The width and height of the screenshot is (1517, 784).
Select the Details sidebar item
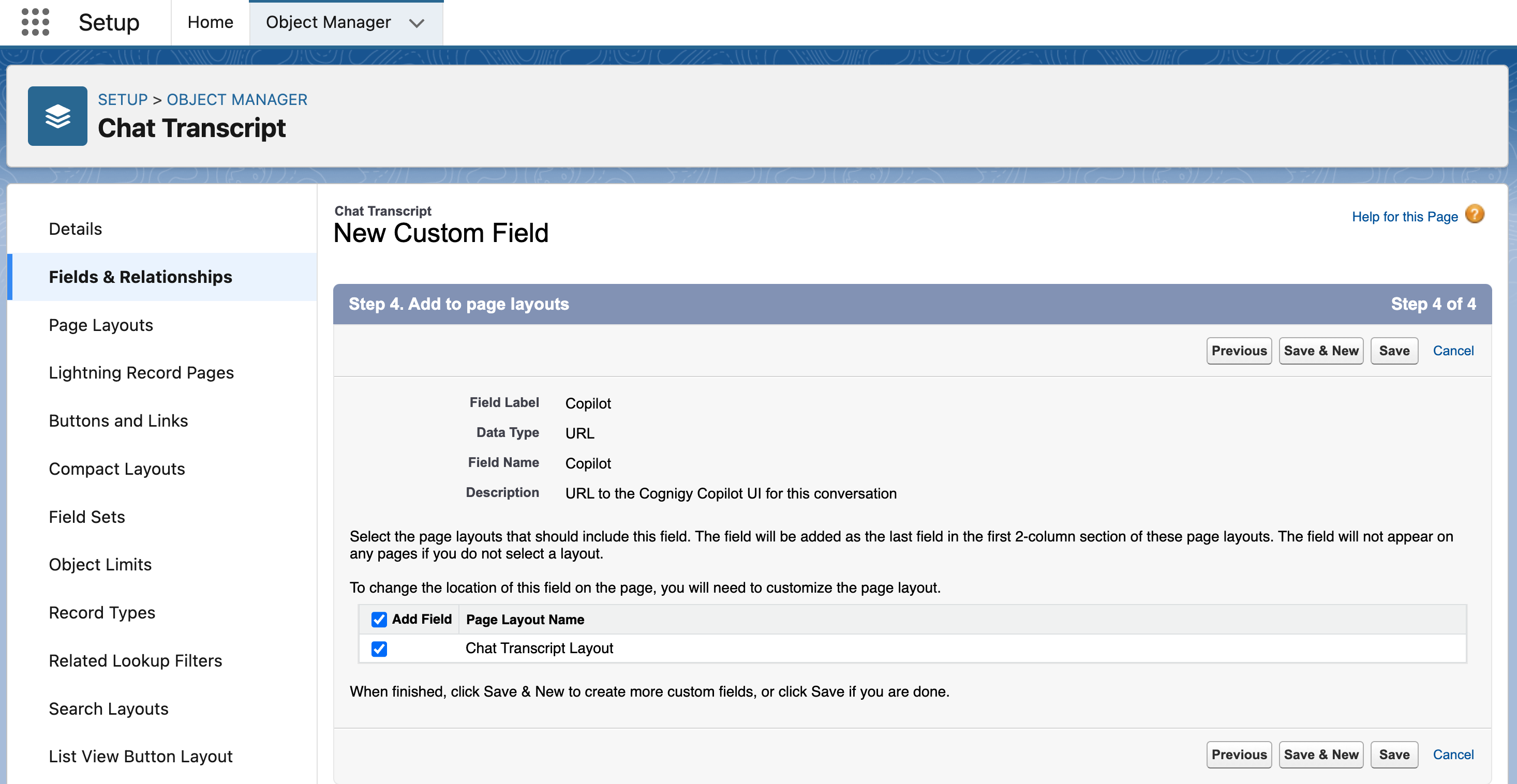click(76, 229)
